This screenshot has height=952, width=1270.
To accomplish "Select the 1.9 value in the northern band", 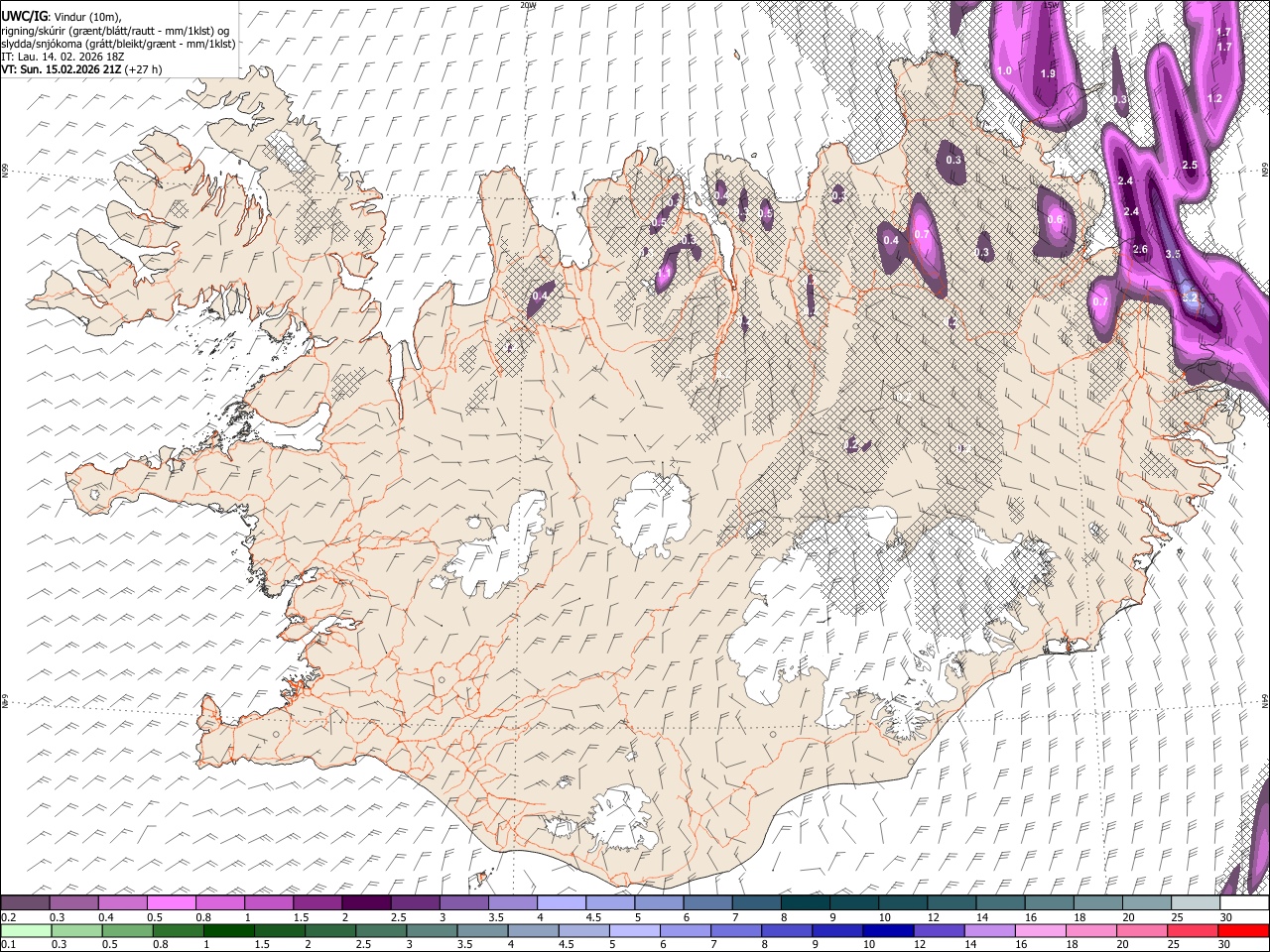I will [1048, 73].
